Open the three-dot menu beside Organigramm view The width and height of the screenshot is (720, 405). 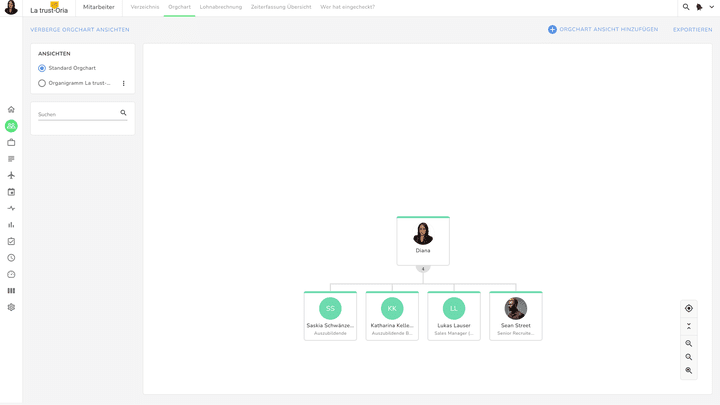click(x=124, y=83)
